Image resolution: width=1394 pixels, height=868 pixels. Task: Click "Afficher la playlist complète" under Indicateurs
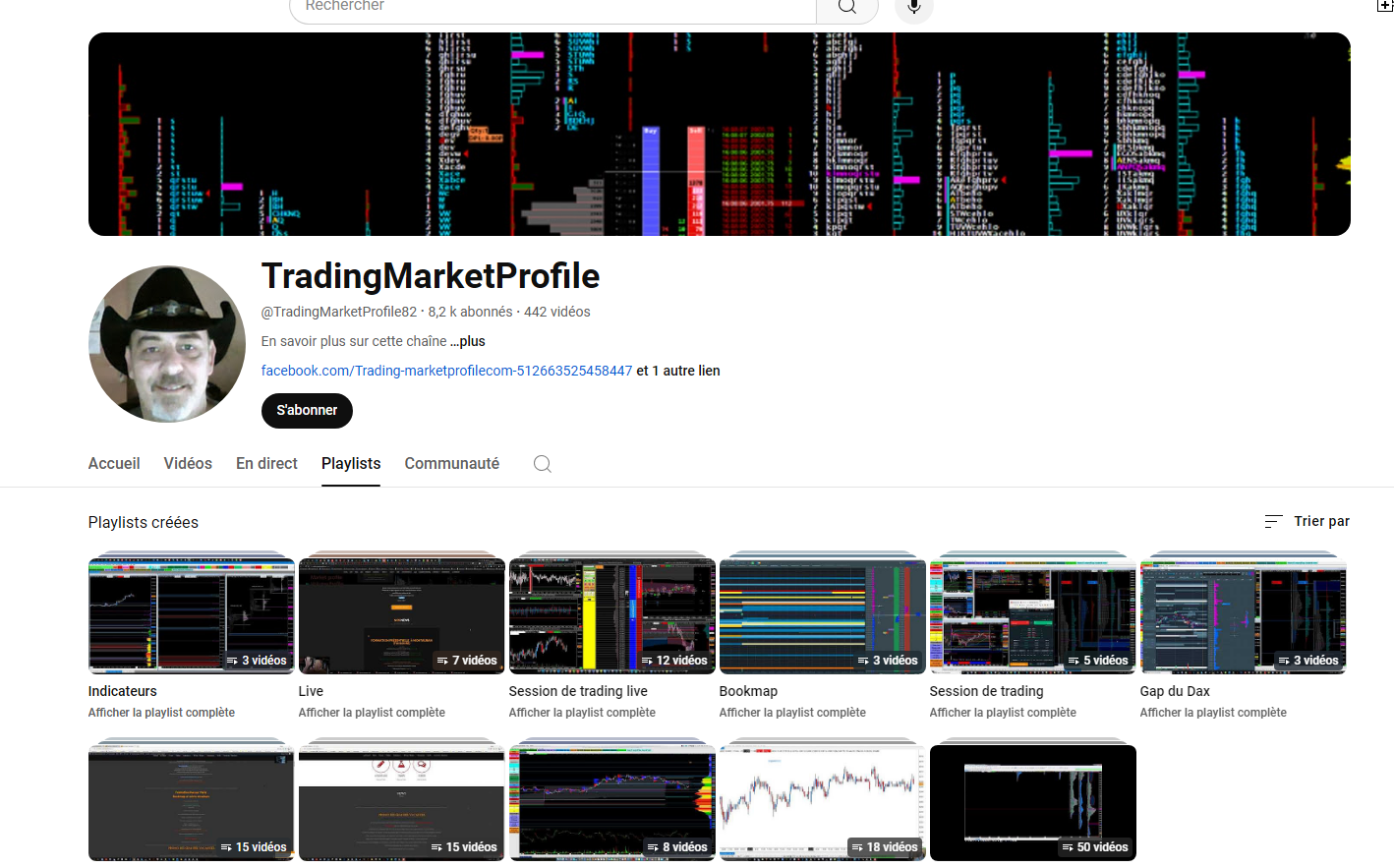tap(161, 713)
